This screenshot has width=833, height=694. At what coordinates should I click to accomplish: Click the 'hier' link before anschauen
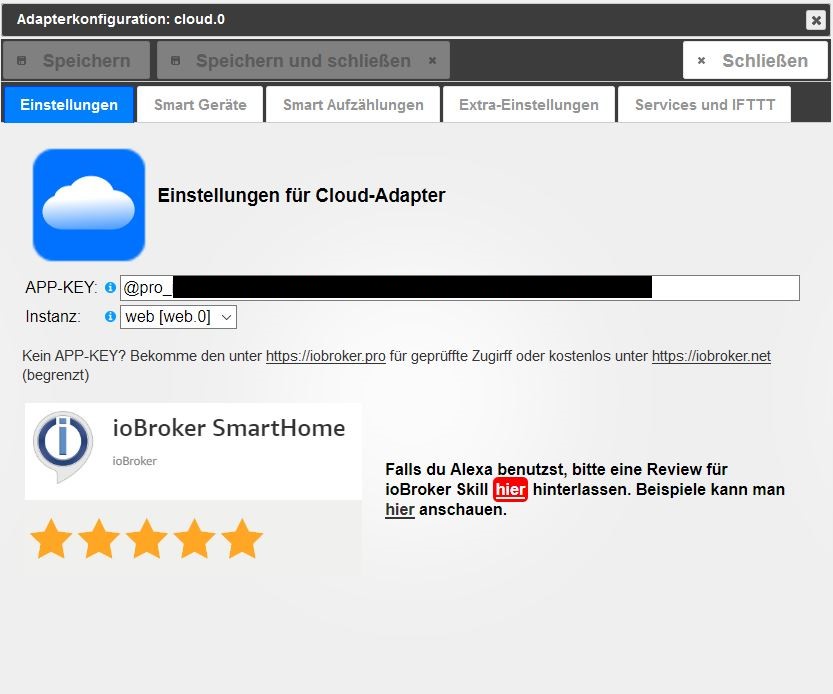click(400, 510)
